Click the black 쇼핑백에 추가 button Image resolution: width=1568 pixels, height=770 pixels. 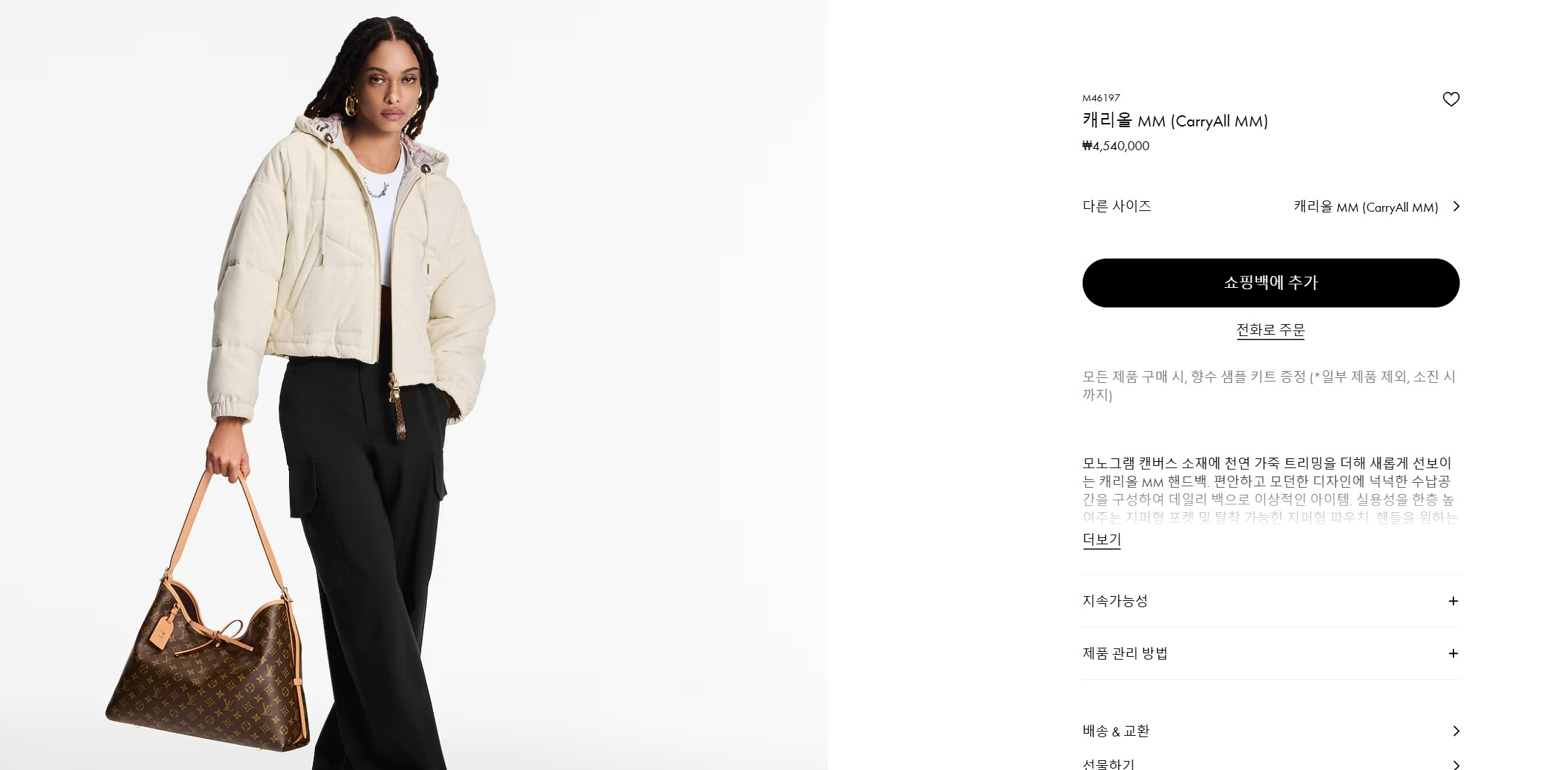pyautogui.click(x=1270, y=283)
